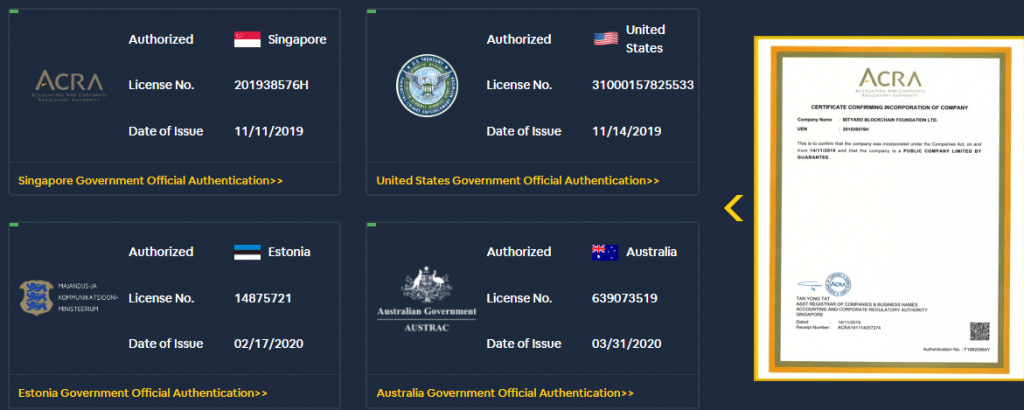Enlarge the ACRA certificate image

(x=889, y=208)
